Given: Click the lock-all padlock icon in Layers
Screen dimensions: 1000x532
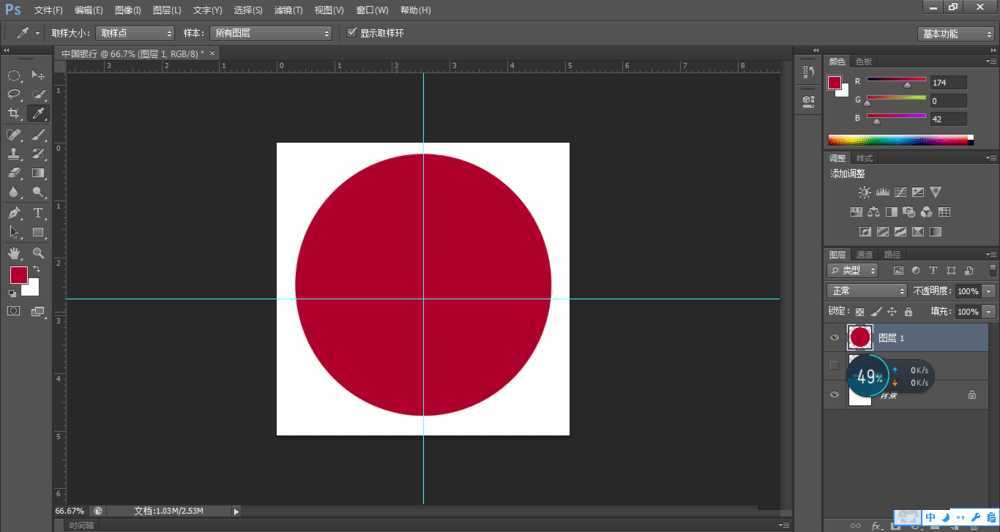Looking at the screenshot, I should 908,312.
